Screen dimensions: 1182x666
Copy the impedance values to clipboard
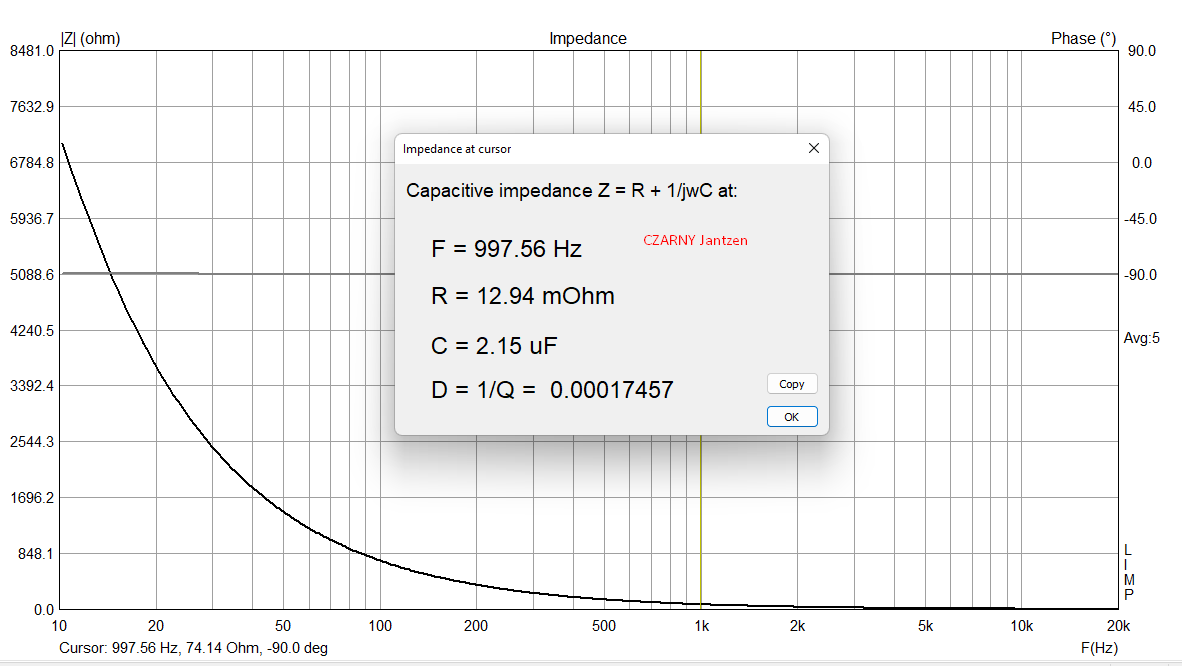coord(792,384)
